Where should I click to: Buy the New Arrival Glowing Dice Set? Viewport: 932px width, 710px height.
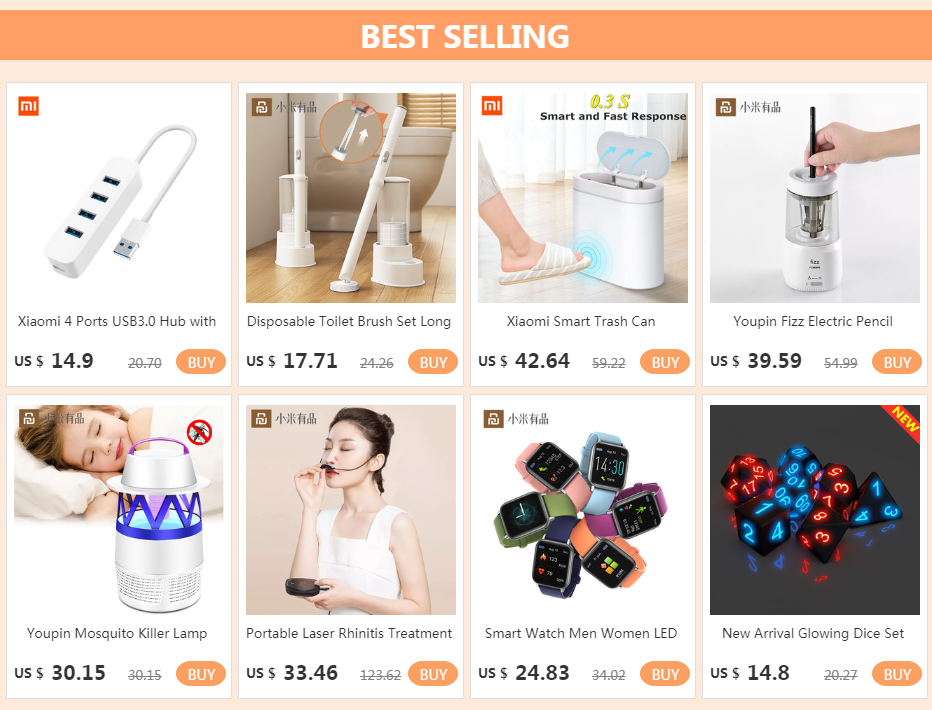pyautogui.click(x=896, y=674)
